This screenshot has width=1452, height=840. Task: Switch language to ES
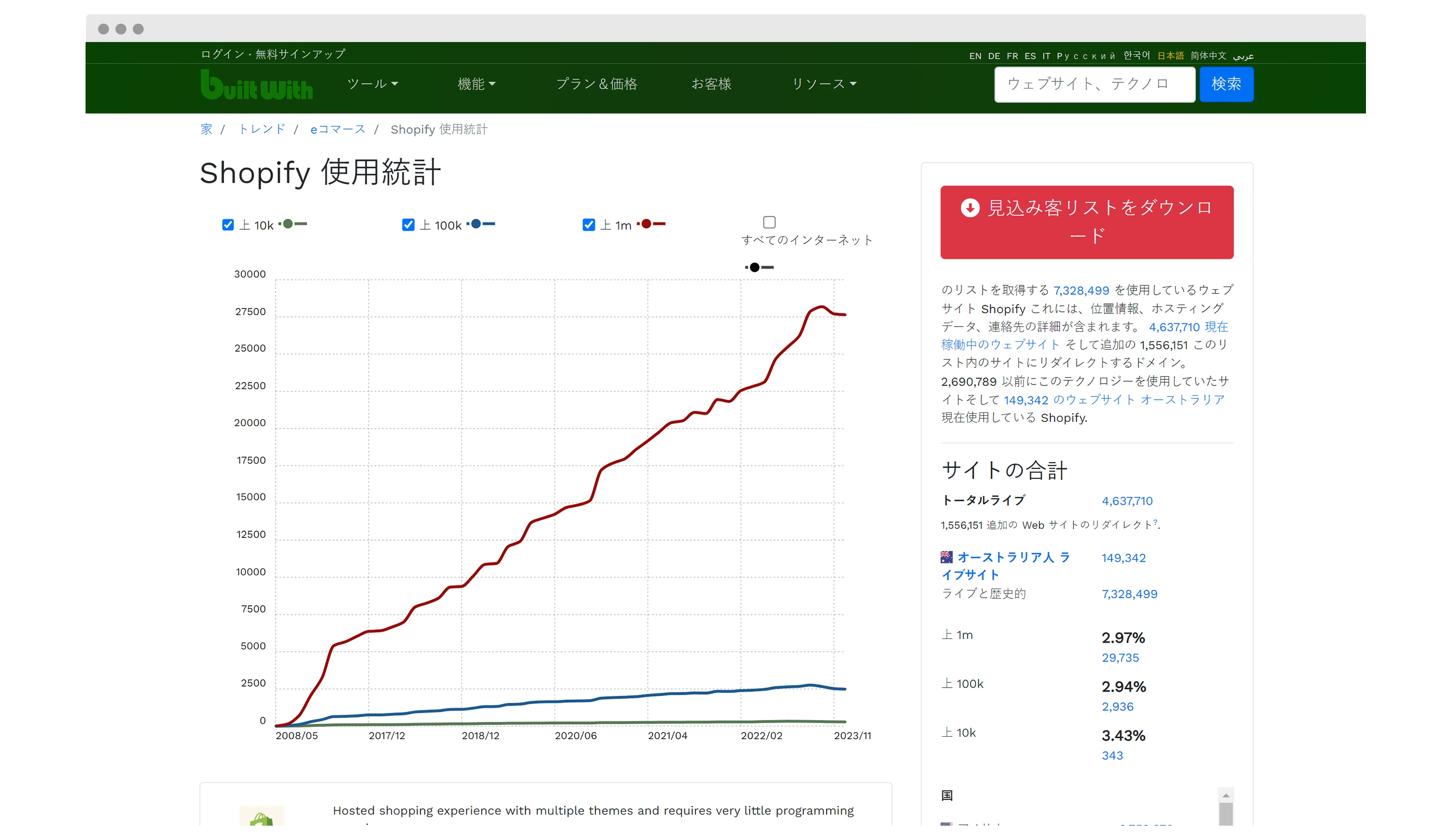tap(1030, 56)
